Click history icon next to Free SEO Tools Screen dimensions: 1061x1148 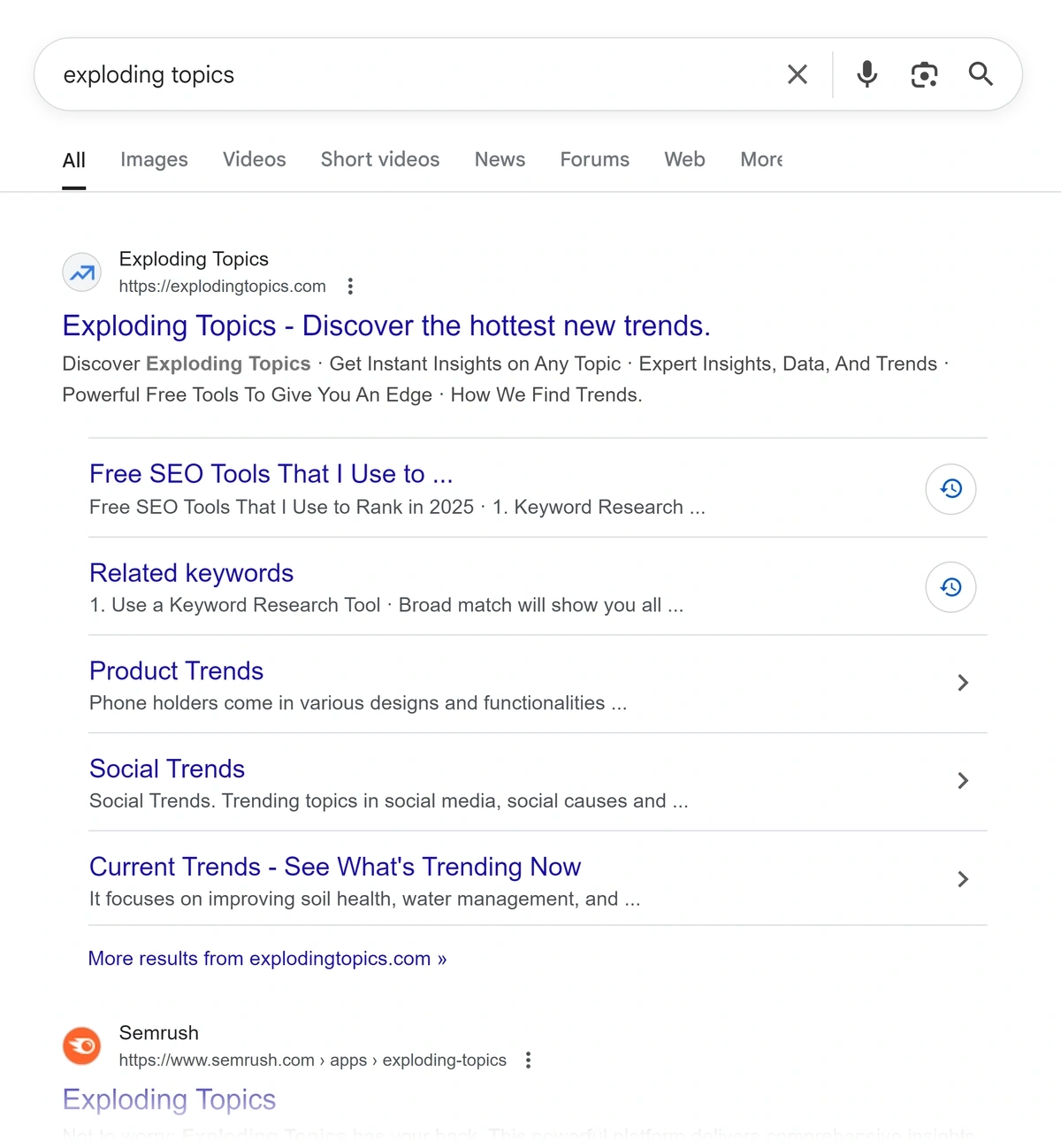coord(950,488)
